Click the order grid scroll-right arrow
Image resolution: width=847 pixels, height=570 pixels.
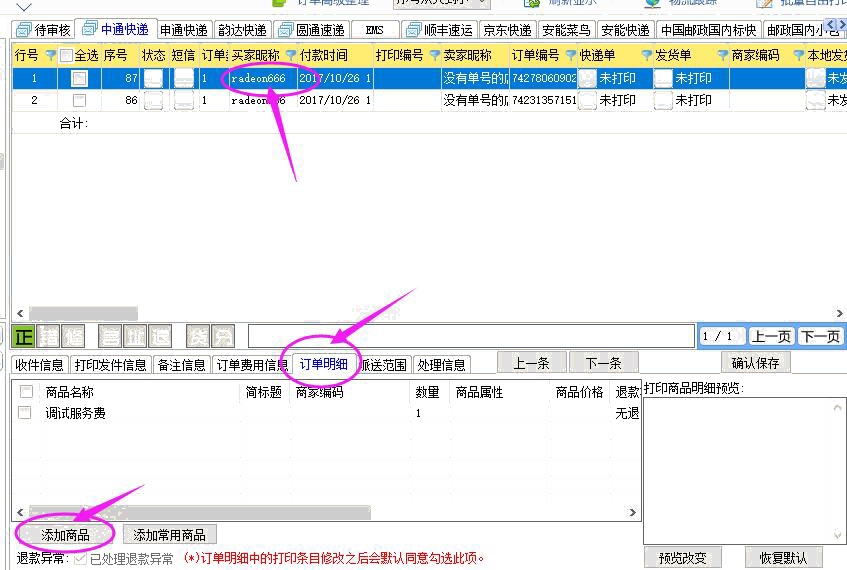[839, 313]
